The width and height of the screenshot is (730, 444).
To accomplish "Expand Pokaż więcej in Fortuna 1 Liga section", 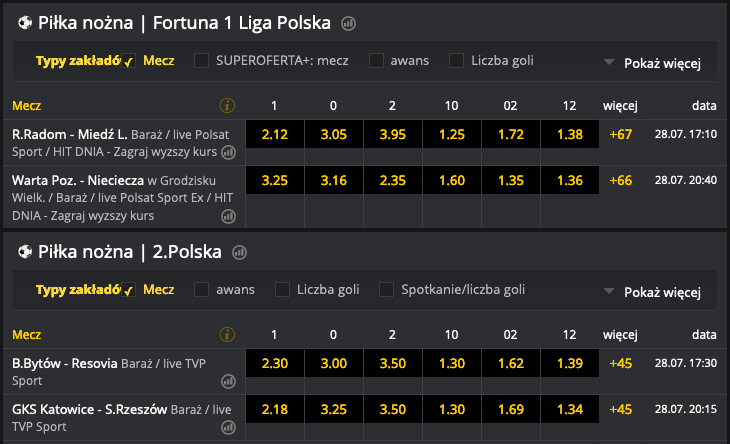I will (x=653, y=62).
